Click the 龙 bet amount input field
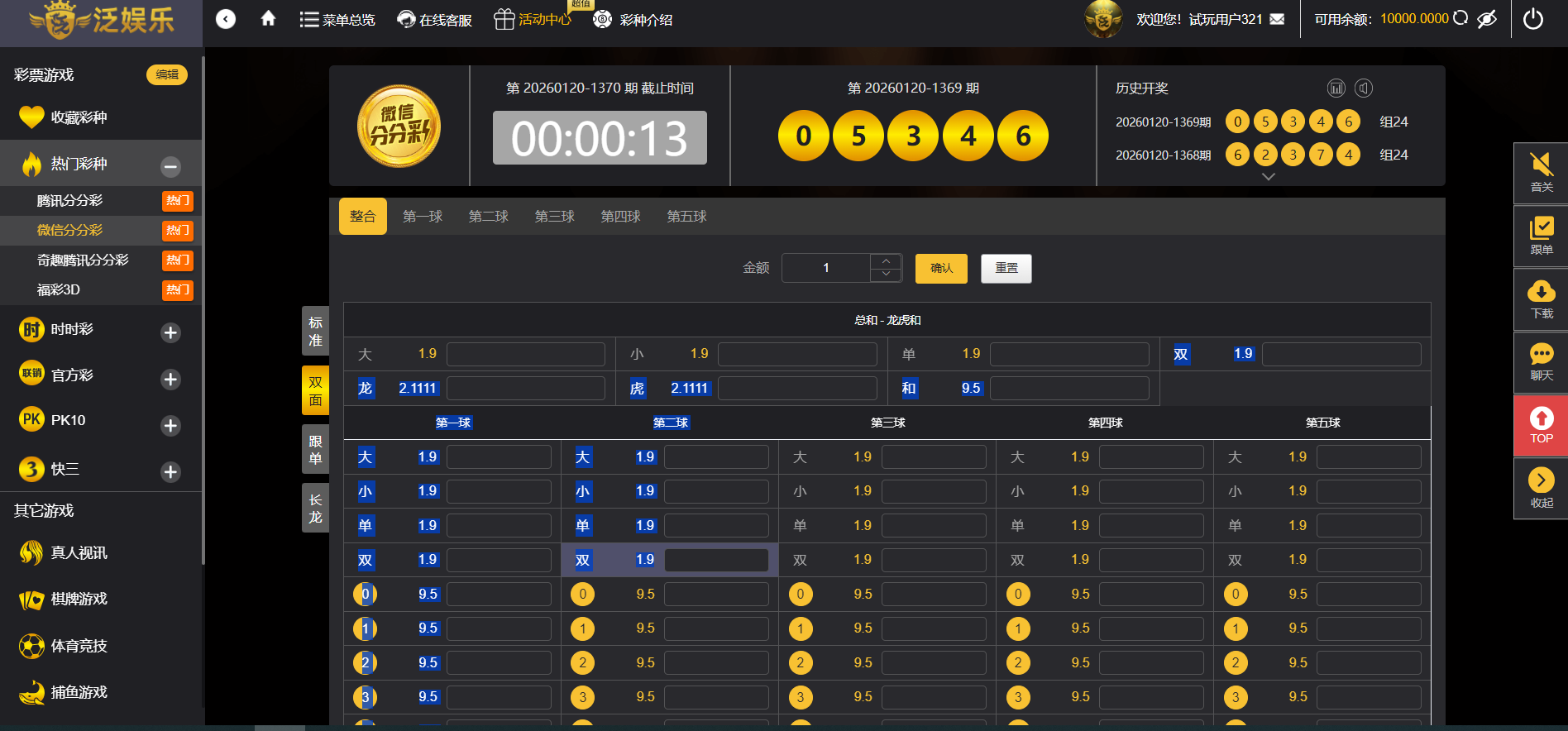1568x731 pixels. tap(525, 389)
